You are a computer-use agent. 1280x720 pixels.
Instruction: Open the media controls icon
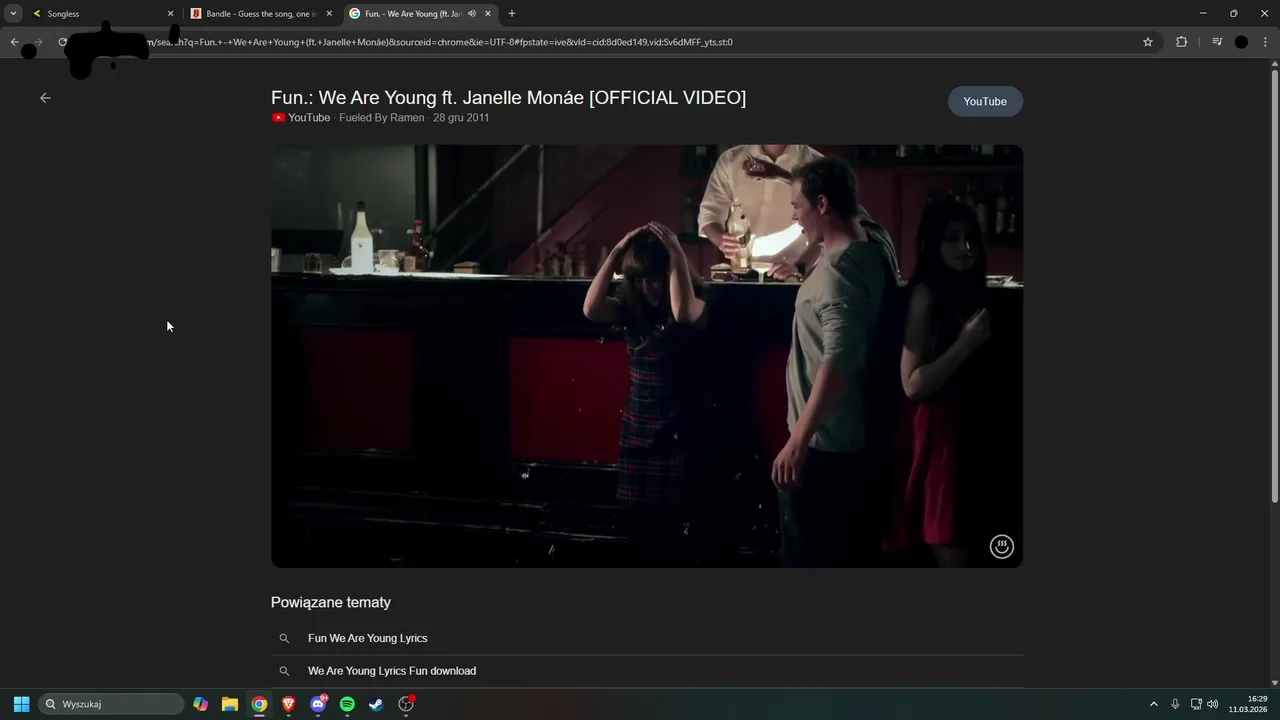click(x=1217, y=42)
